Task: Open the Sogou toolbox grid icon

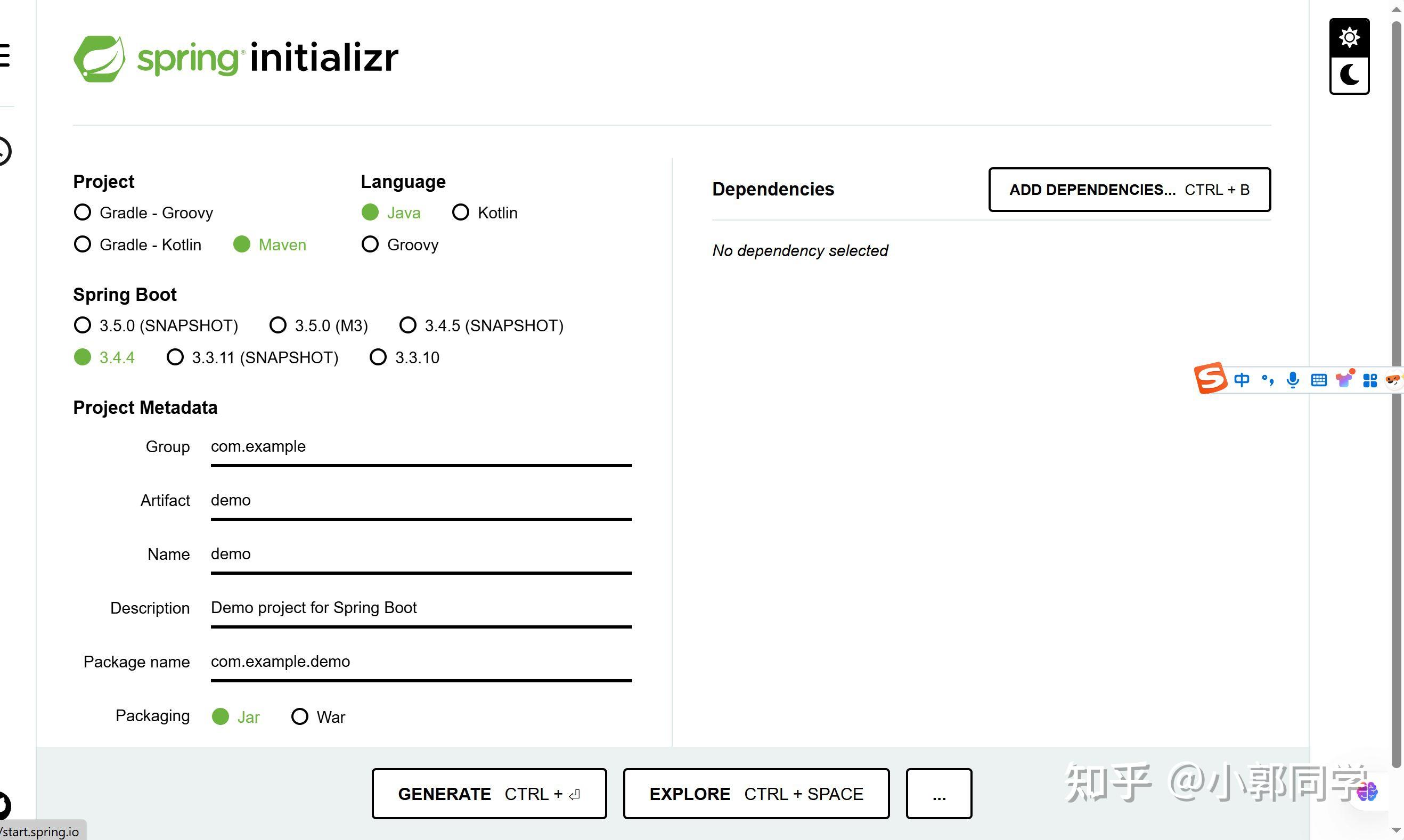Action: pos(1370,380)
